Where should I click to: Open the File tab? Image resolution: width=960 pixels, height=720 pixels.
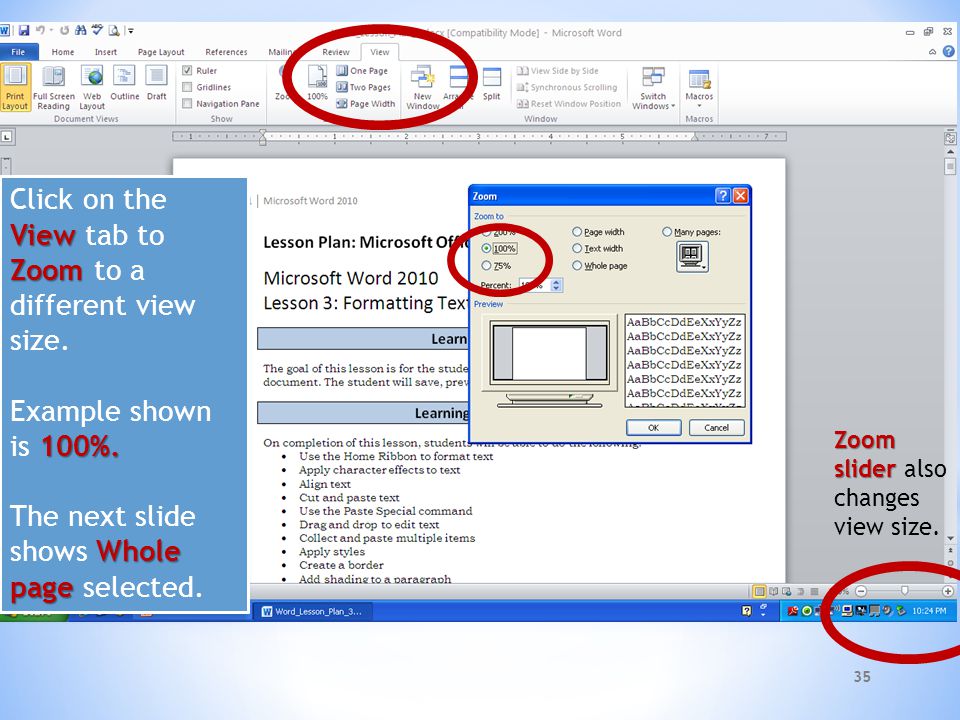pos(18,52)
